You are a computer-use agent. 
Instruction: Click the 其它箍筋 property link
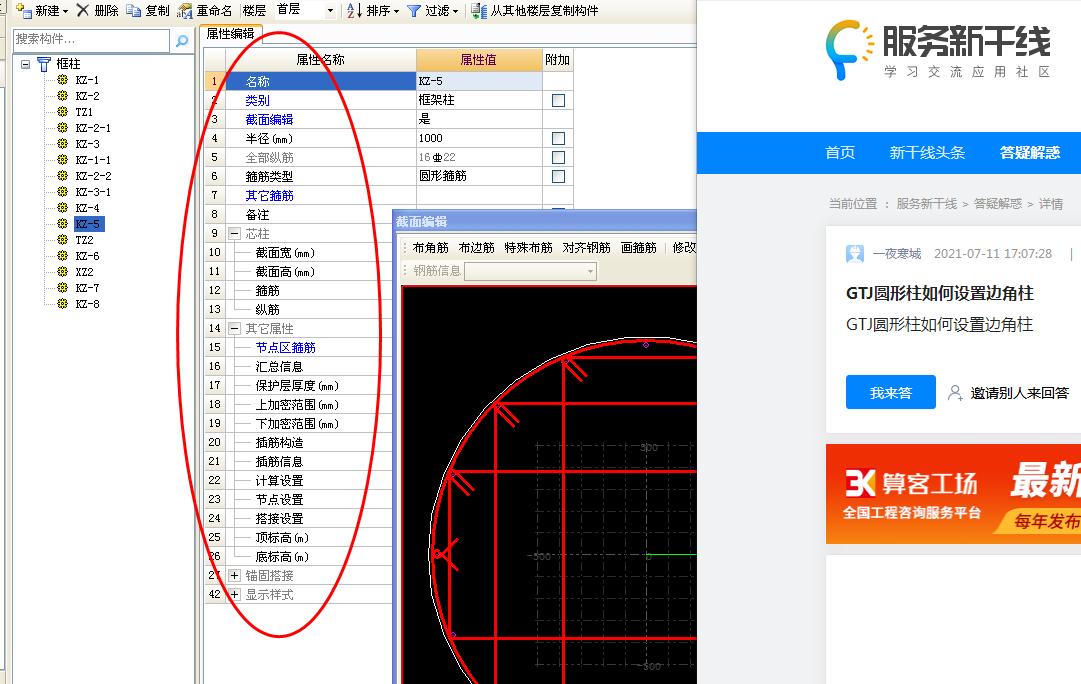point(270,196)
